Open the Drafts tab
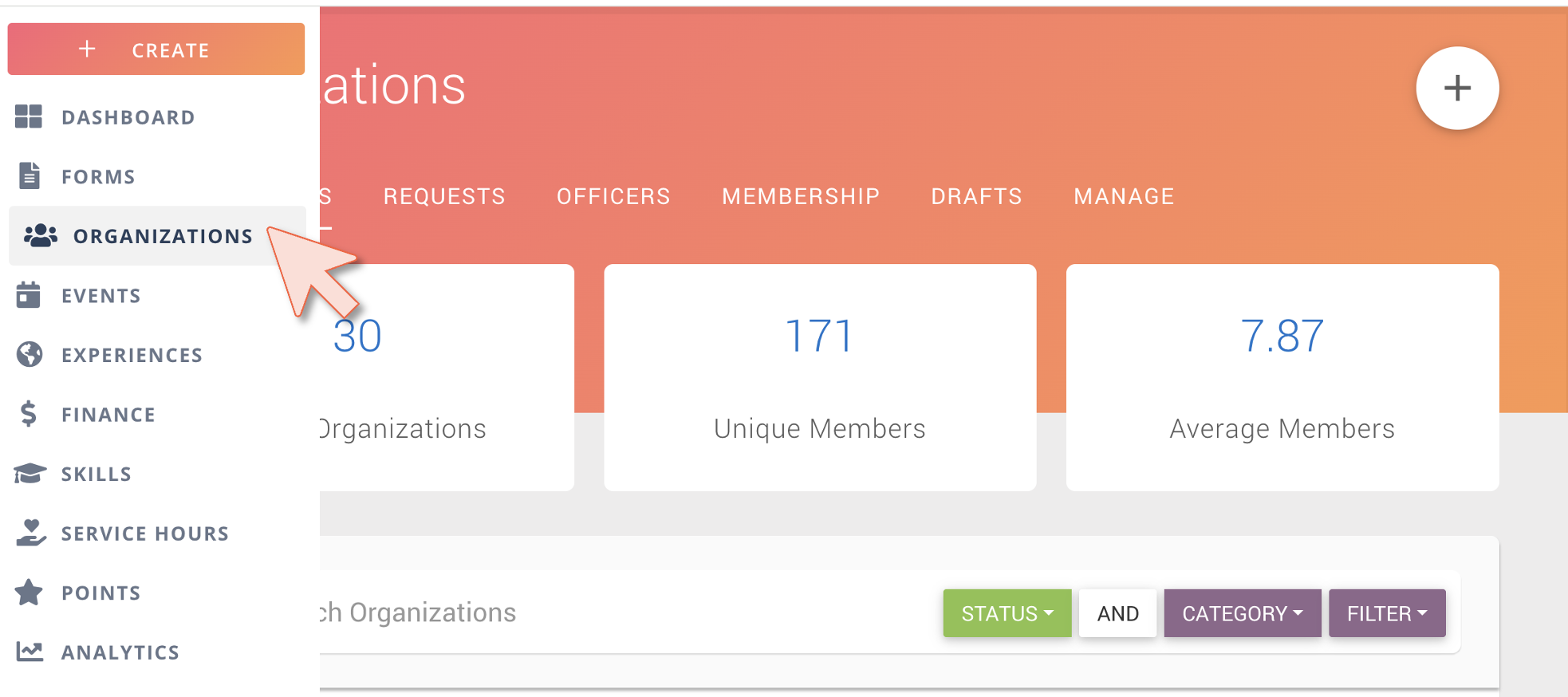 [x=976, y=196]
